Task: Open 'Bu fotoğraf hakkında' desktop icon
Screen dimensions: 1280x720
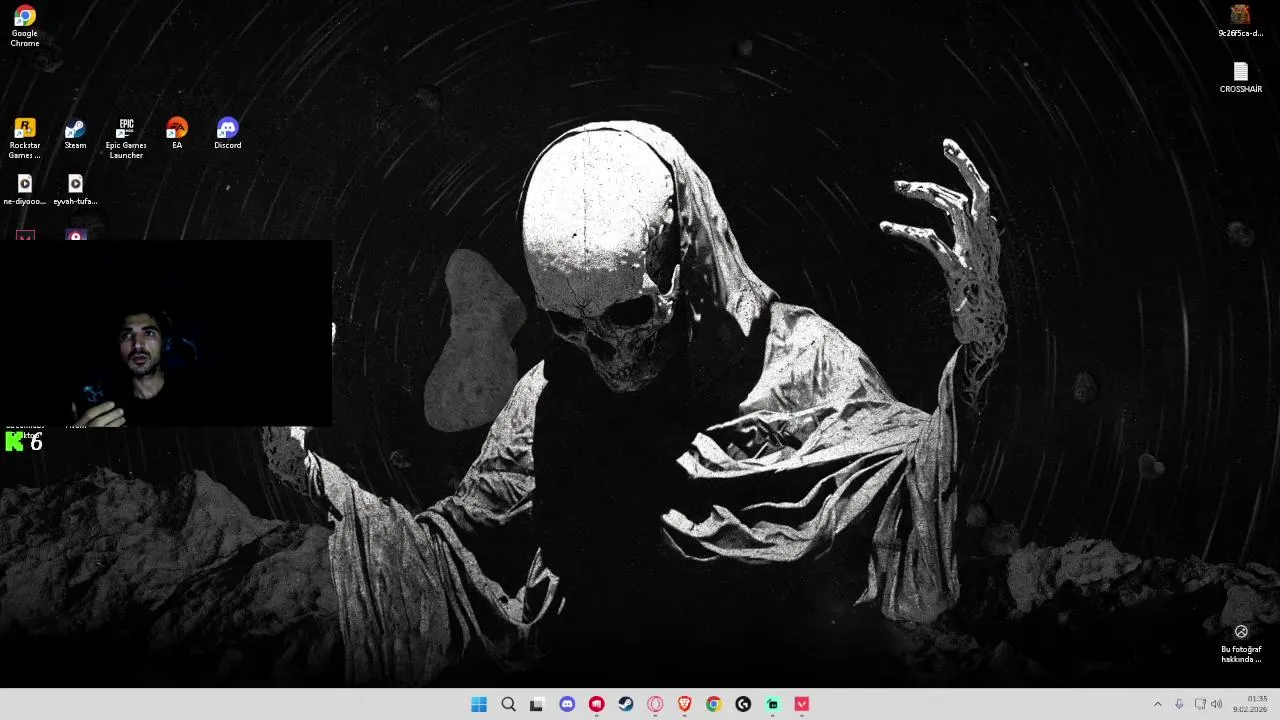Action: click(1241, 644)
